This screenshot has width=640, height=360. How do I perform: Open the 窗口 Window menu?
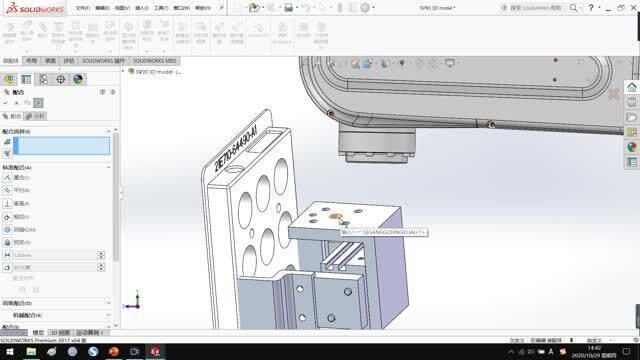point(182,8)
